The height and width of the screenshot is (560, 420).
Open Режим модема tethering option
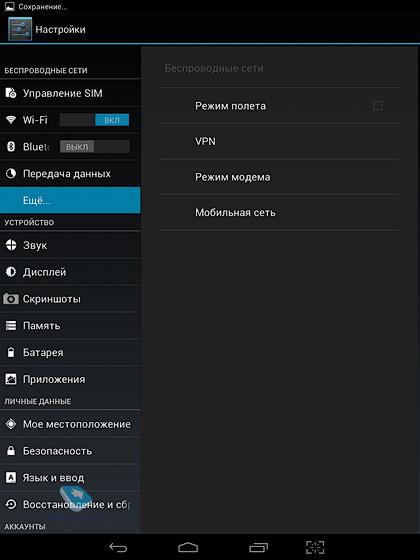point(279,177)
